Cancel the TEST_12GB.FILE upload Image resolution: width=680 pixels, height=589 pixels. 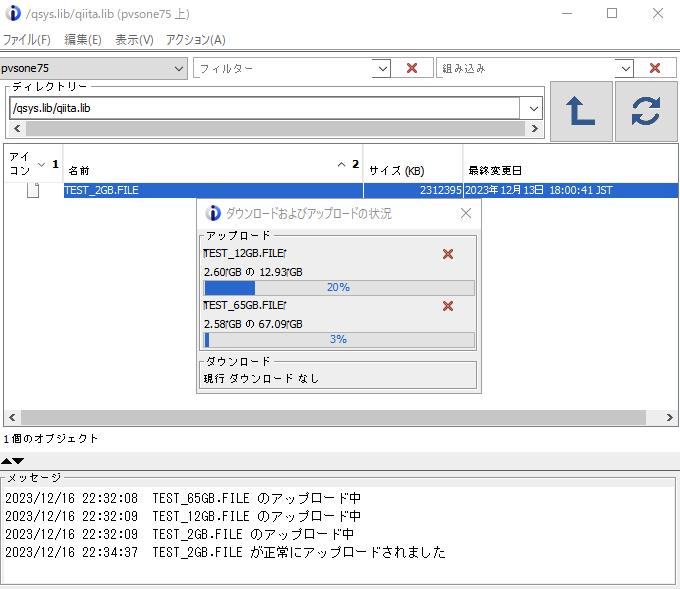click(448, 254)
